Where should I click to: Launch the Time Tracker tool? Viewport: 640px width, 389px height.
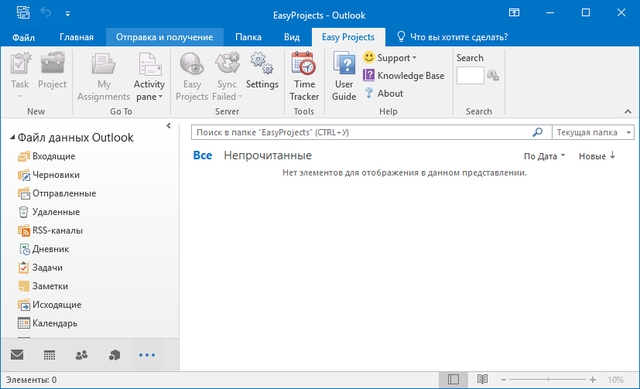tap(304, 77)
